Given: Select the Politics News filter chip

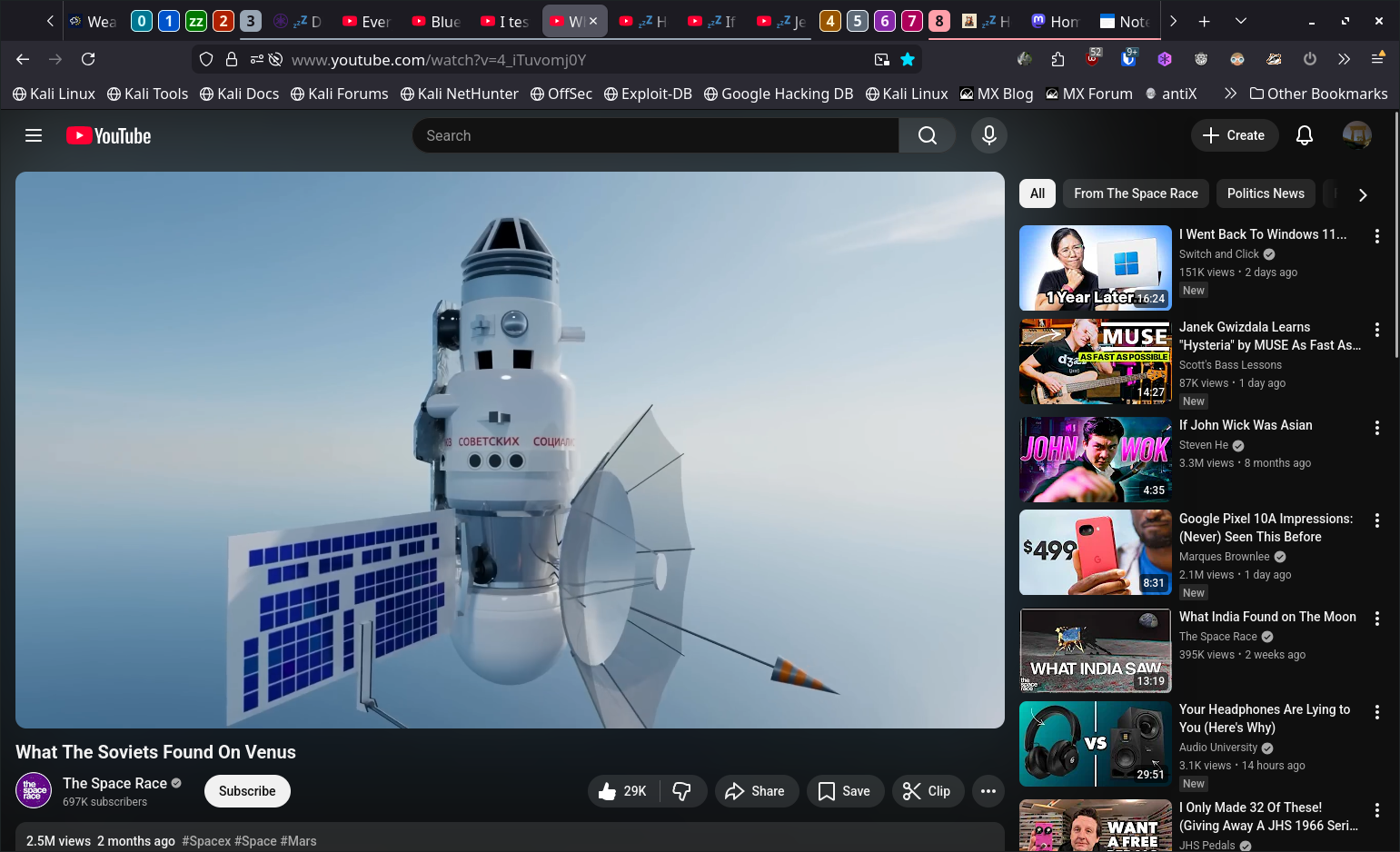Looking at the screenshot, I should pos(1265,193).
